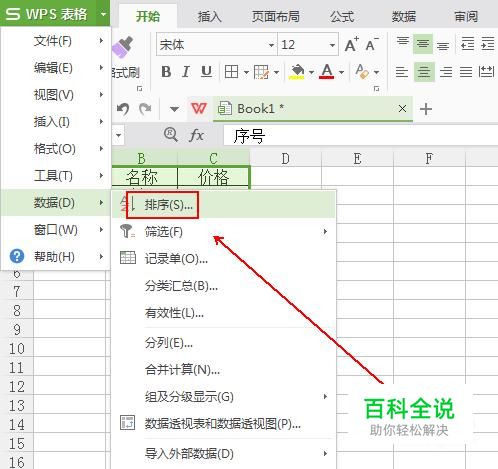Screen dimensions: 498x469
Task: Choose 分类汇总(B)... entry
Action: tap(223, 286)
